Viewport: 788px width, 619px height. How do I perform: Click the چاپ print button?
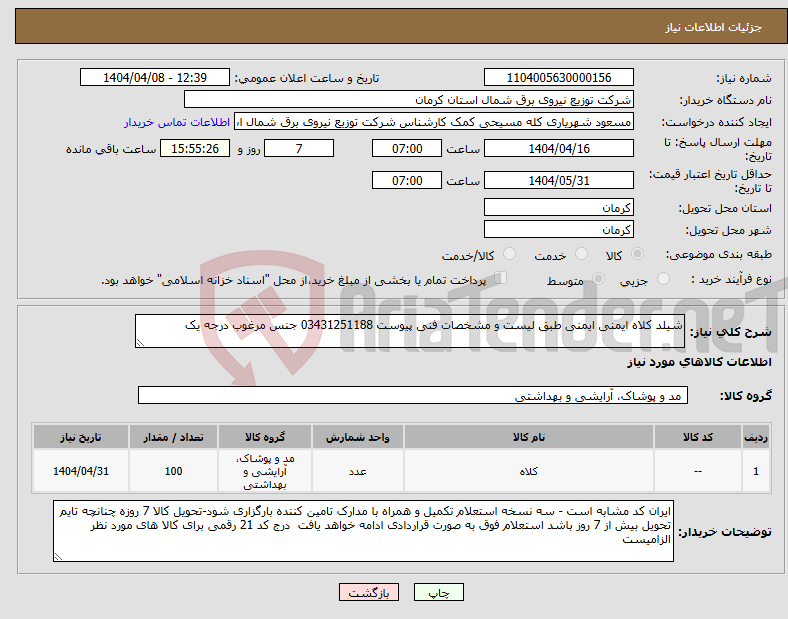pos(439,592)
